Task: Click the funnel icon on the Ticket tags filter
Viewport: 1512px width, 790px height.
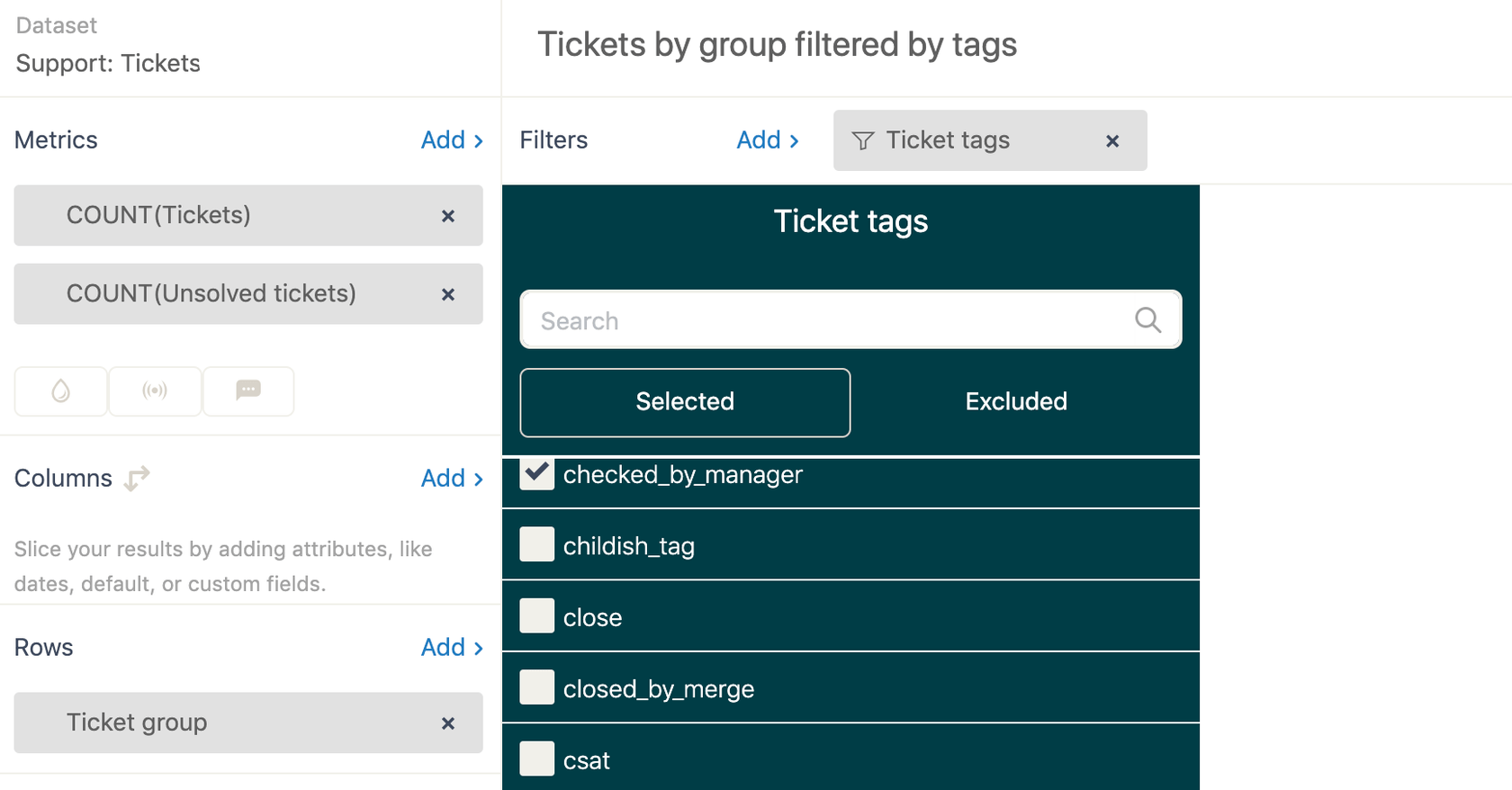Action: coord(863,141)
